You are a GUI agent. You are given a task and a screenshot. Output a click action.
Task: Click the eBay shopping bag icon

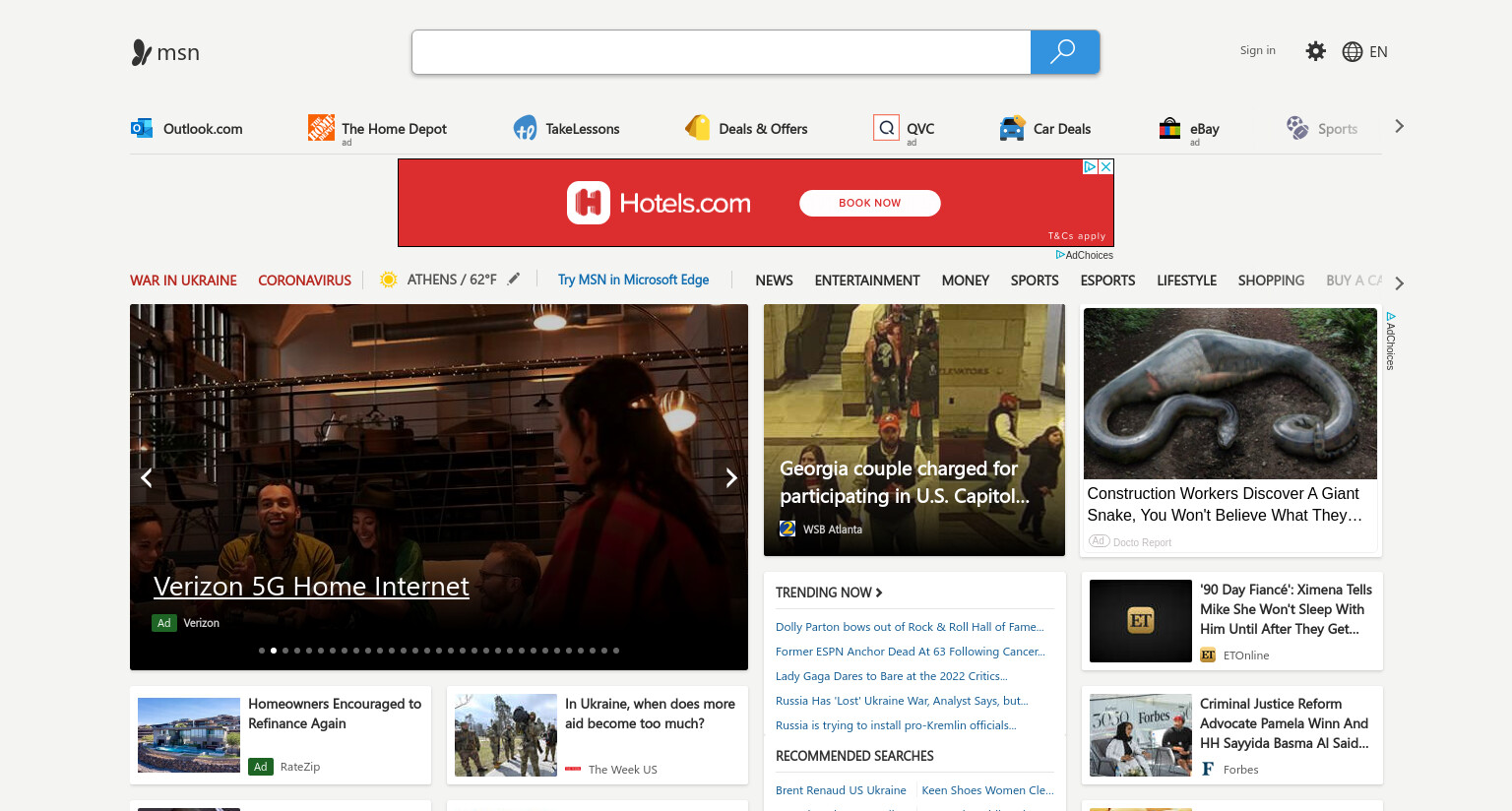[x=1169, y=128]
